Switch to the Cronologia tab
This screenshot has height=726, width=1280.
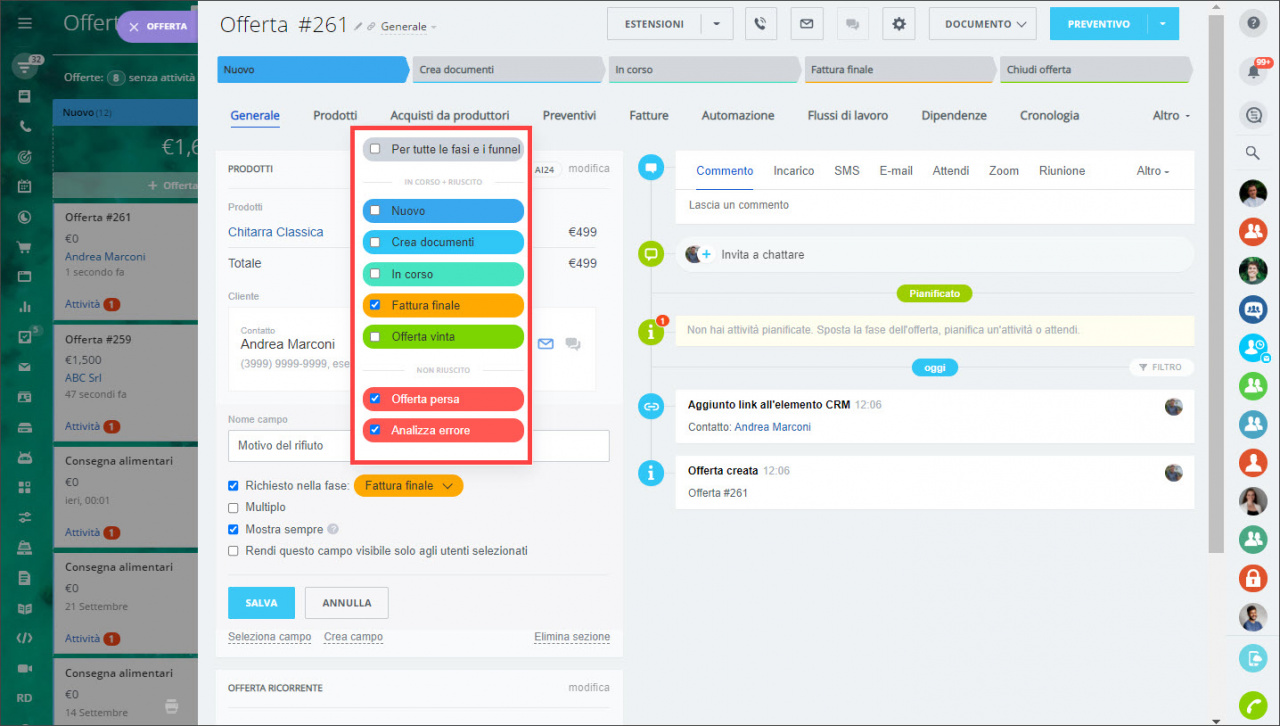(x=1049, y=116)
